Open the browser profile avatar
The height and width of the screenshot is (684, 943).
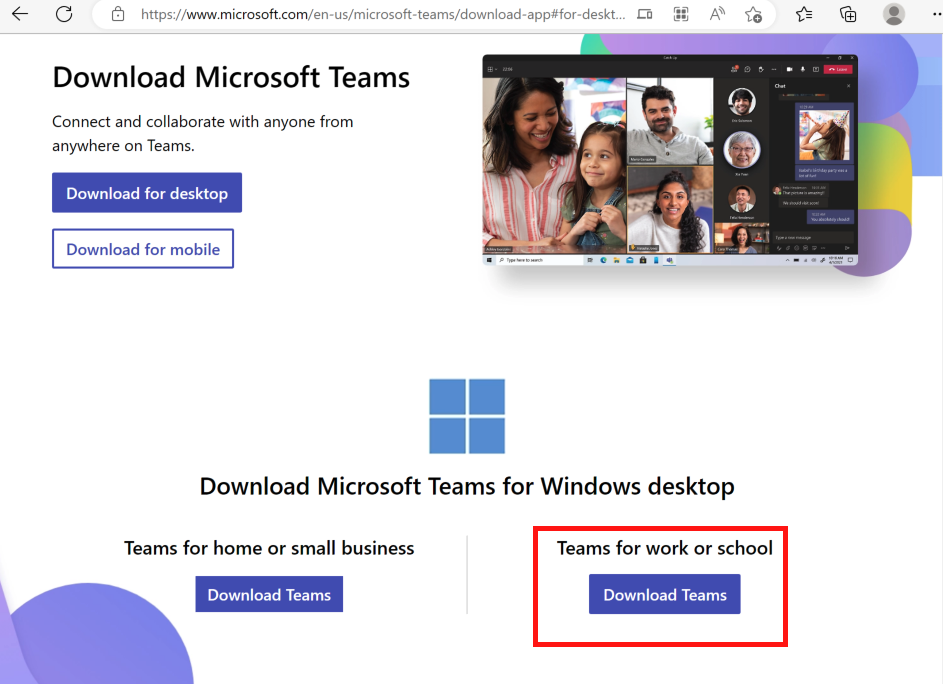point(894,14)
